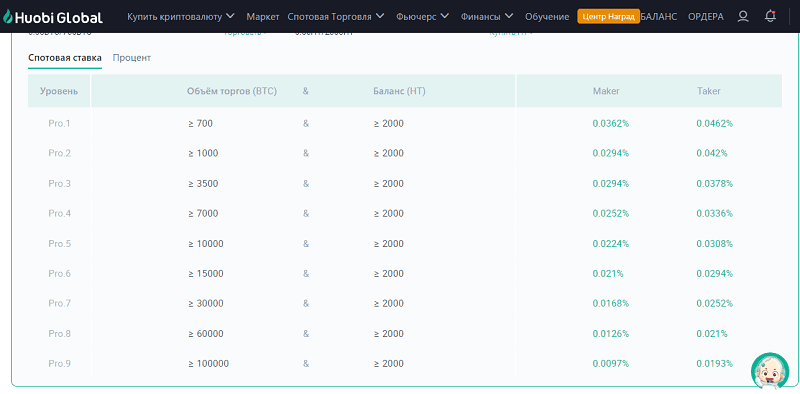This screenshot has width=800, height=394.
Task: Click the ≥ 30000 trading volume cell
Action: pyautogui.click(x=206, y=303)
